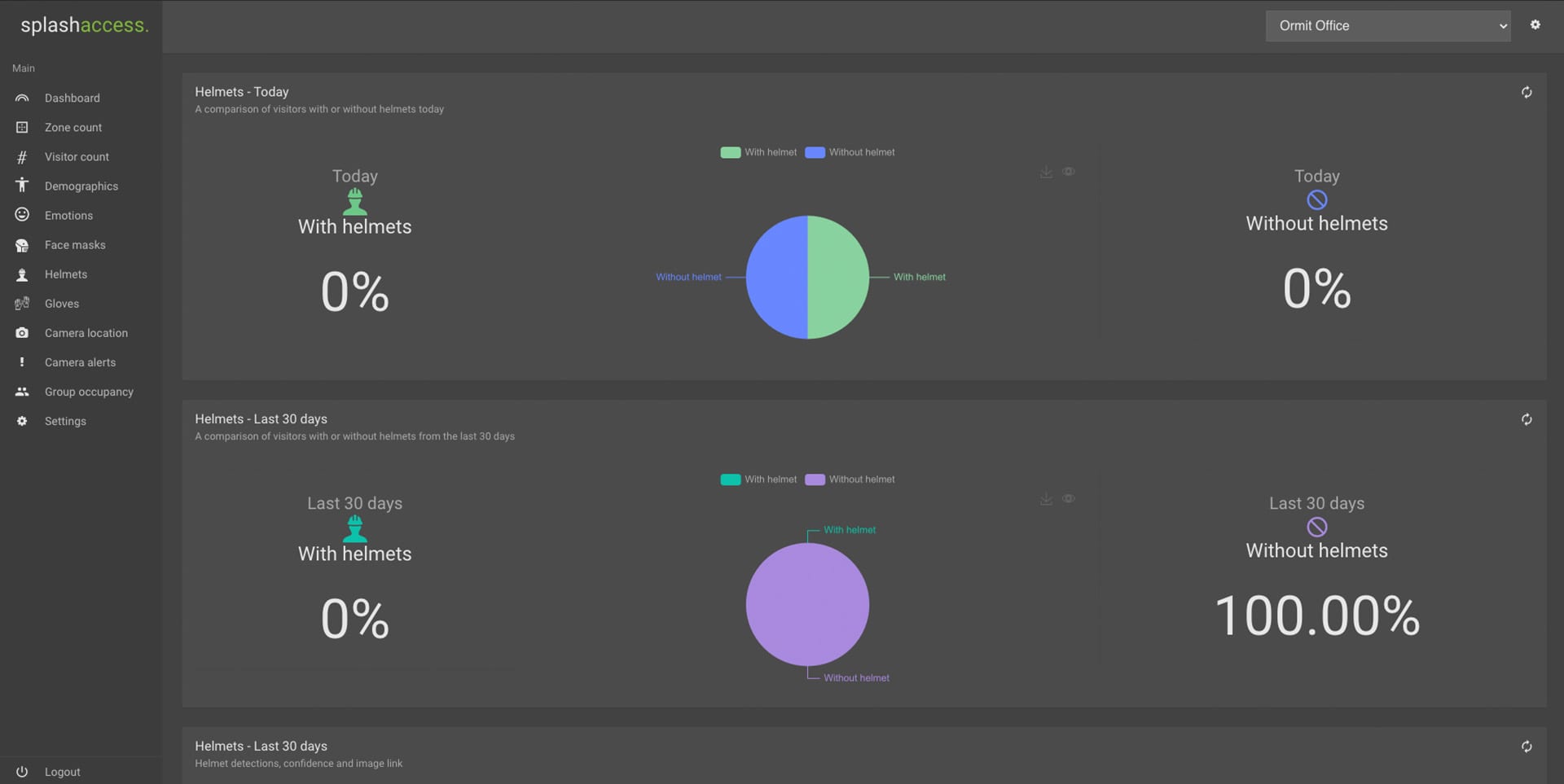Click the teal helmet worker icon under Last 30 days

pos(354,528)
